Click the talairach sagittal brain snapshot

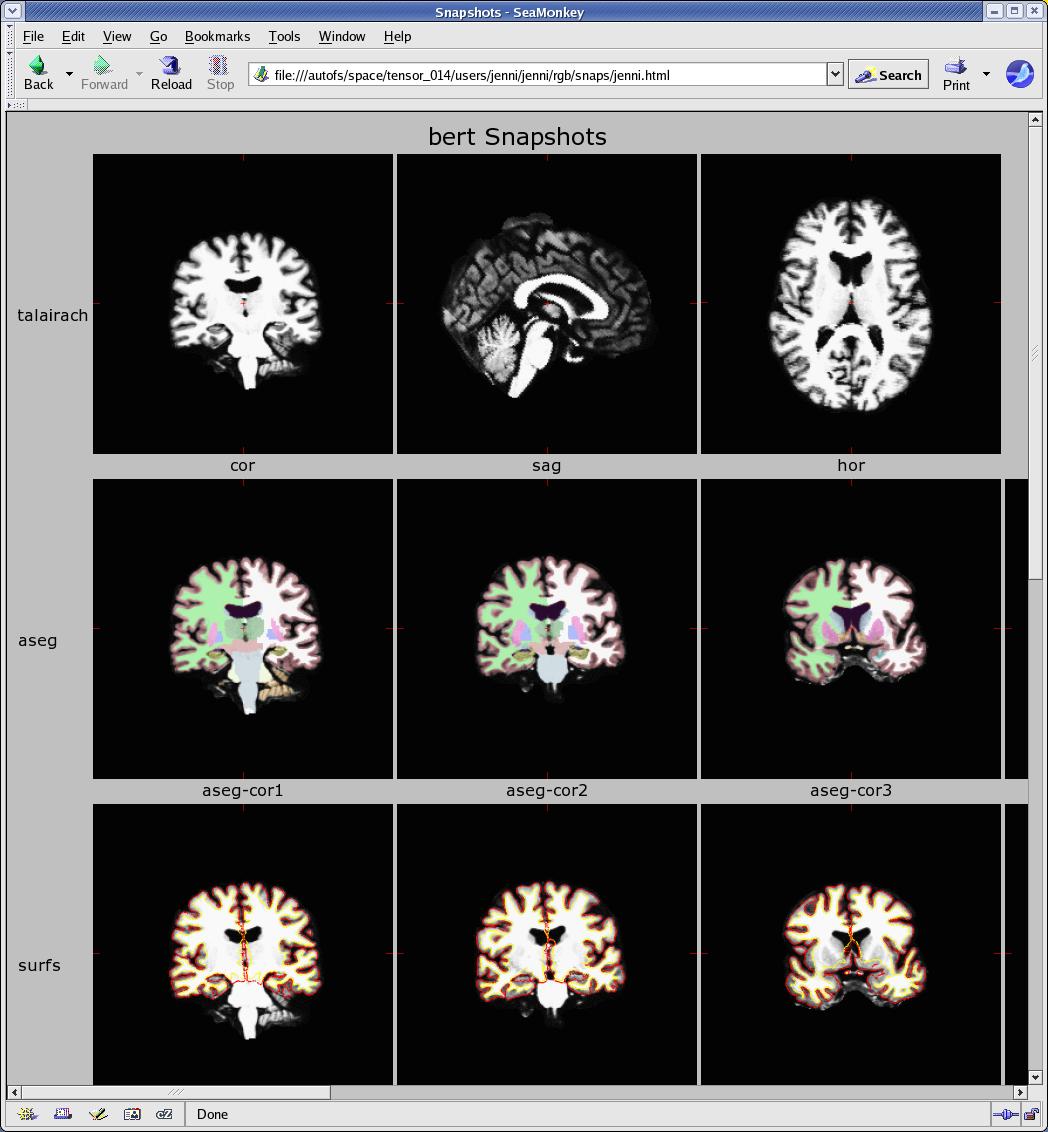547,304
